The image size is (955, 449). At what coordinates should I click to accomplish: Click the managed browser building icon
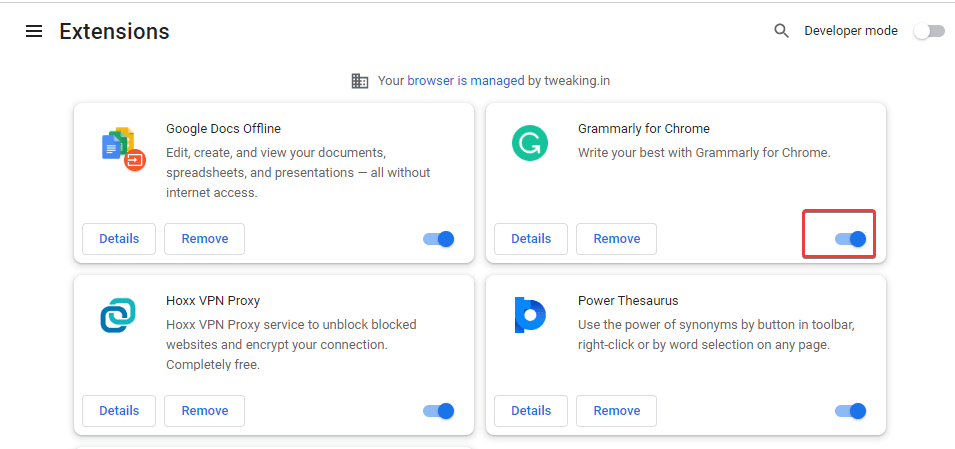click(360, 80)
